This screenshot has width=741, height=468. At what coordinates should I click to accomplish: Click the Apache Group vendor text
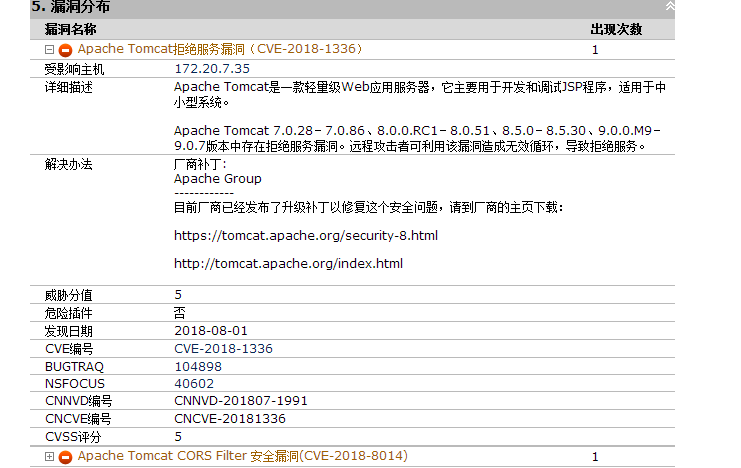point(217,179)
